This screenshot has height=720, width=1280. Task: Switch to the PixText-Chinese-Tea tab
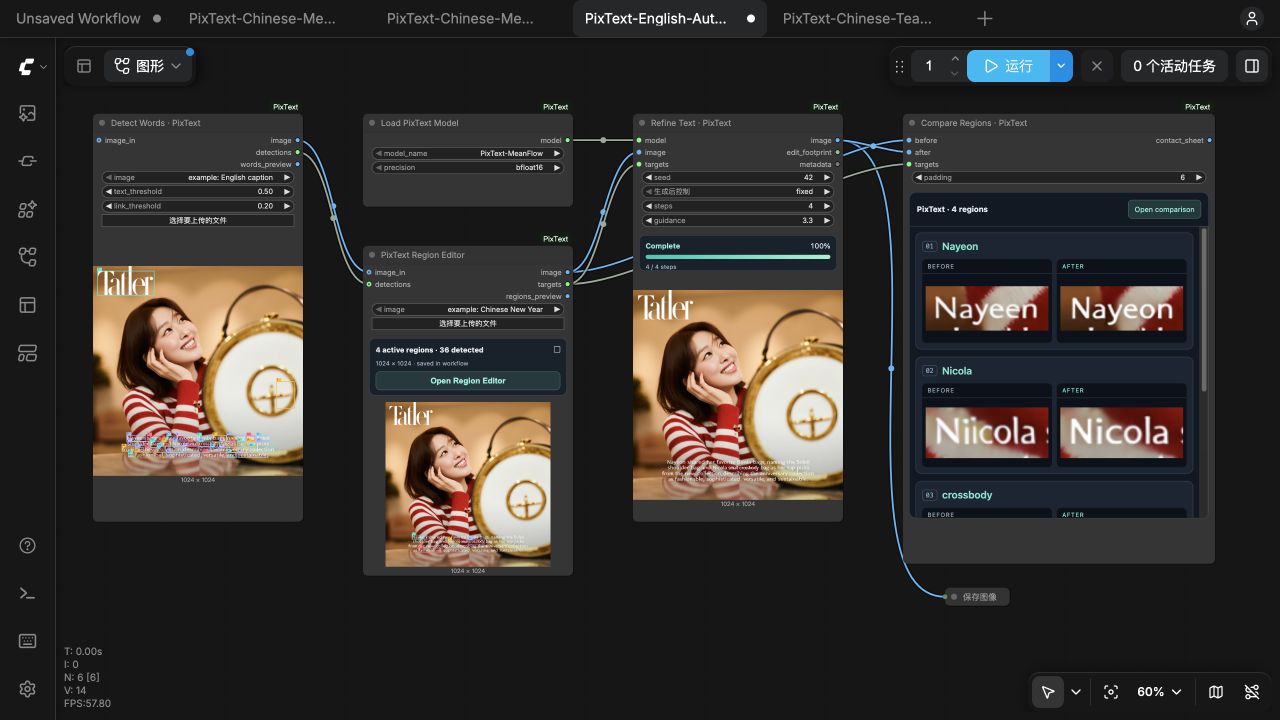[x=857, y=18]
